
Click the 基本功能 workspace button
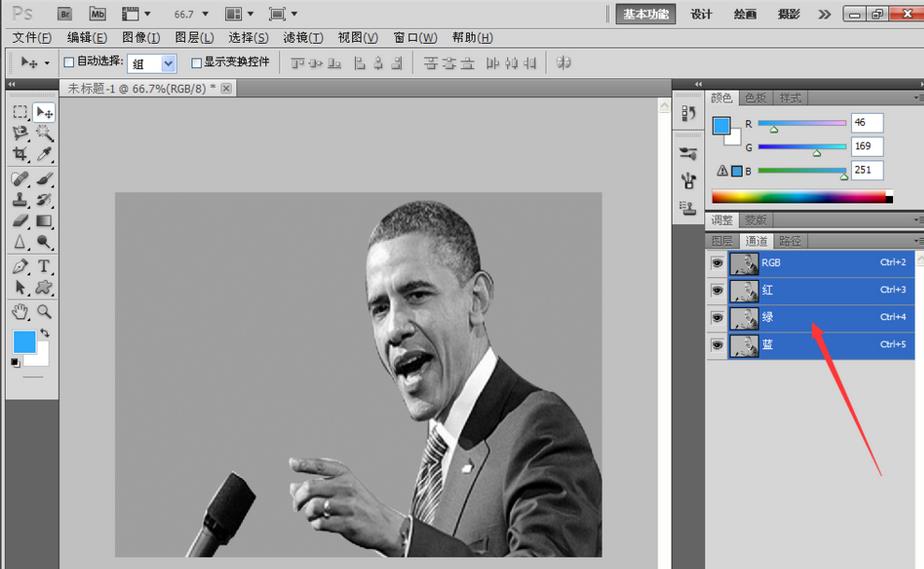click(645, 14)
